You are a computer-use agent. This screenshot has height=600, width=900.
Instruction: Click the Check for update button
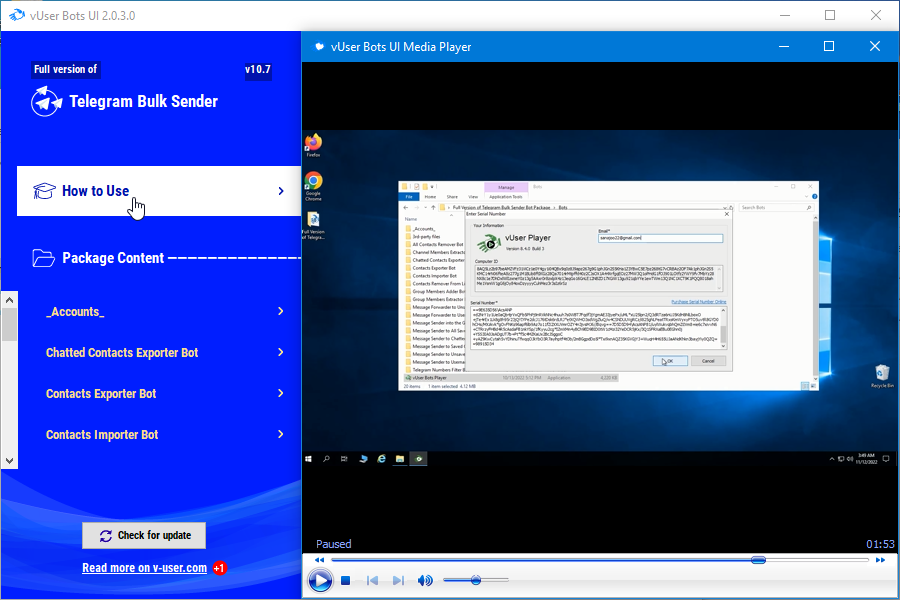[144, 536]
